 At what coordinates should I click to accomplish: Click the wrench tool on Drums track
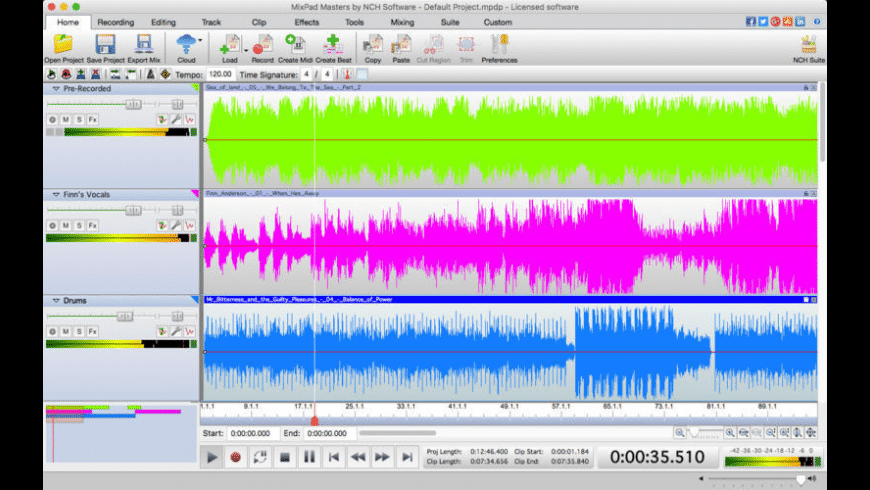(x=176, y=331)
